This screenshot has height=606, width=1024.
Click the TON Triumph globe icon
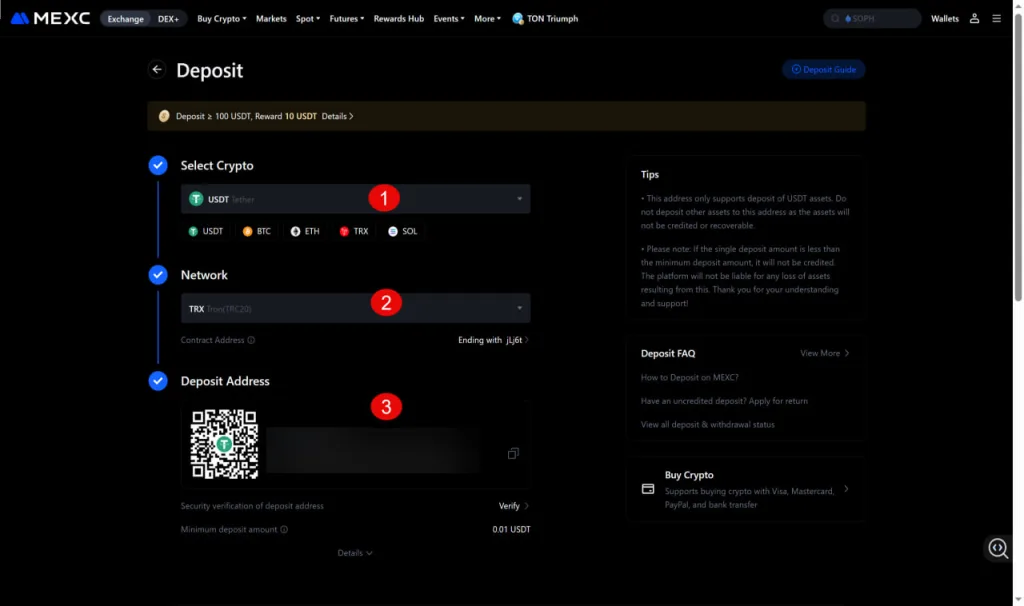(518, 18)
